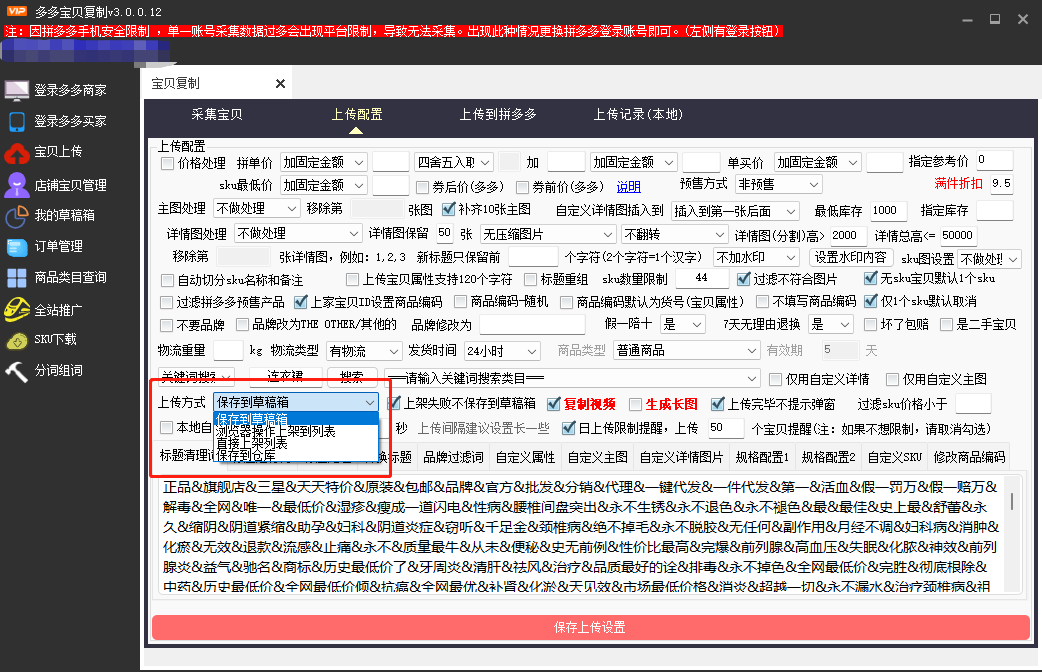Toggle 过滤不符合图片 checkbox
The width and height of the screenshot is (1042, 672).
(744, 279)
